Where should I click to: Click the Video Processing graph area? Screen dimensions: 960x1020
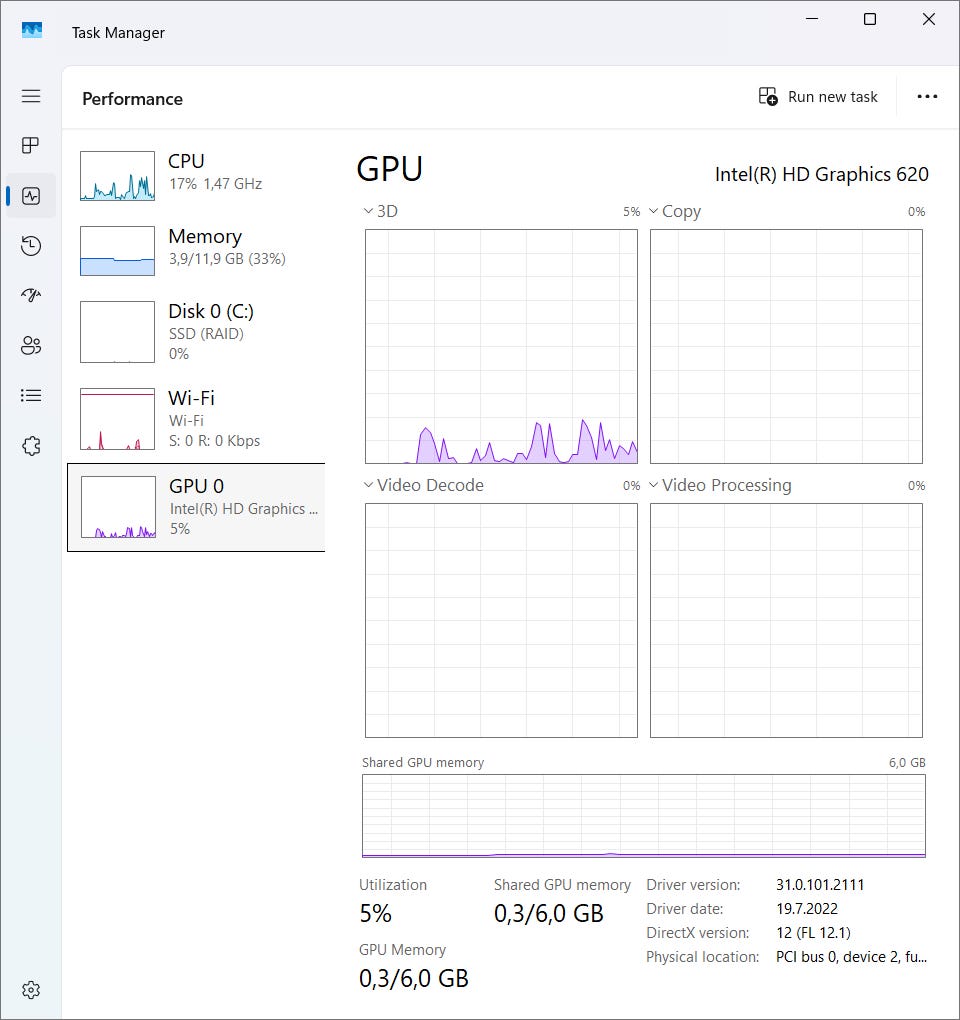786,621
